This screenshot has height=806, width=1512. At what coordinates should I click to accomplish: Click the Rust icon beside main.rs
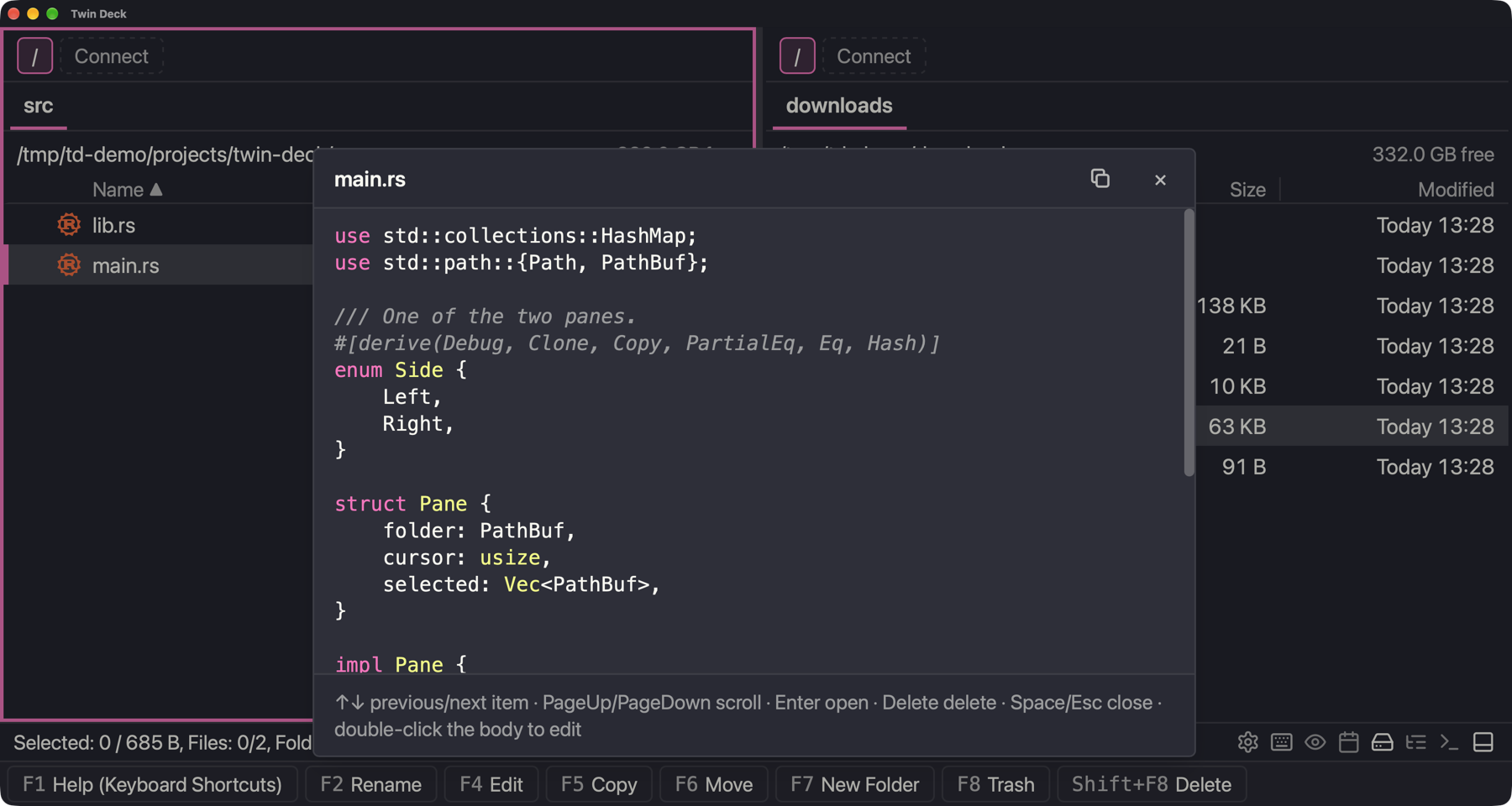pos(69,265)
